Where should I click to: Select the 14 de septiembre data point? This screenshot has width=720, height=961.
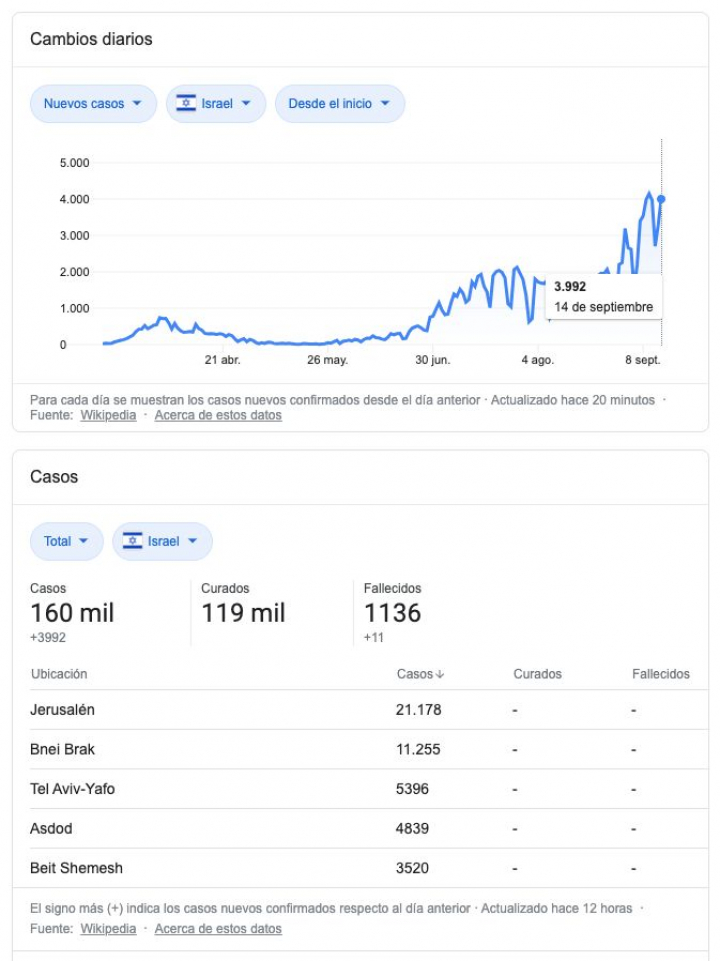tap(661, 199)
